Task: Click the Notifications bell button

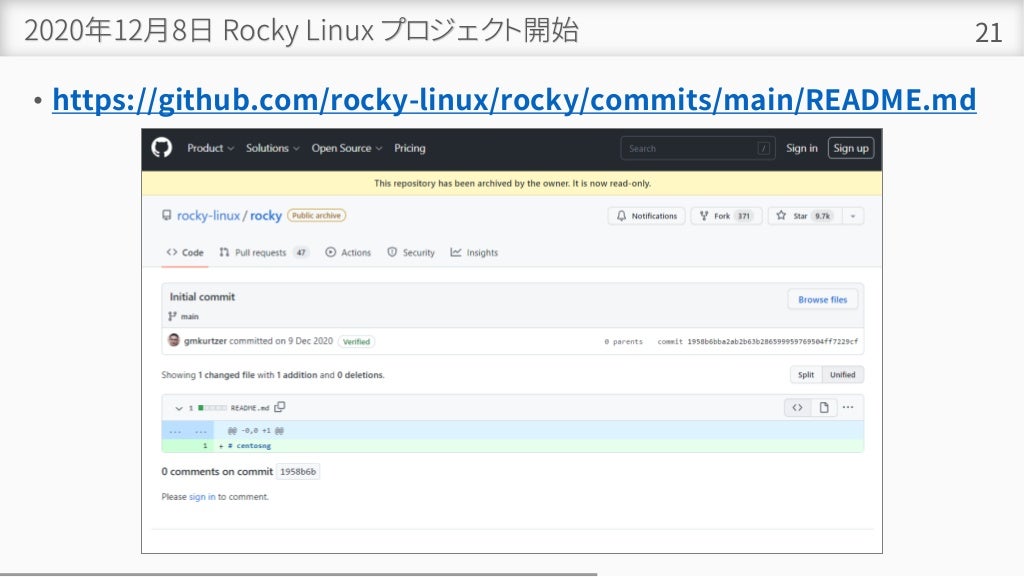Action: click(x=647, y=216)
